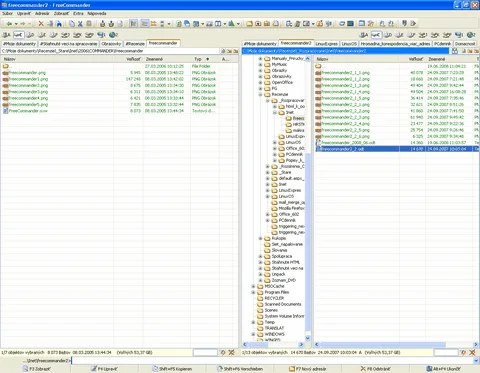
Task: Expand the Temp folder tree node
Action: click(253, 322)
